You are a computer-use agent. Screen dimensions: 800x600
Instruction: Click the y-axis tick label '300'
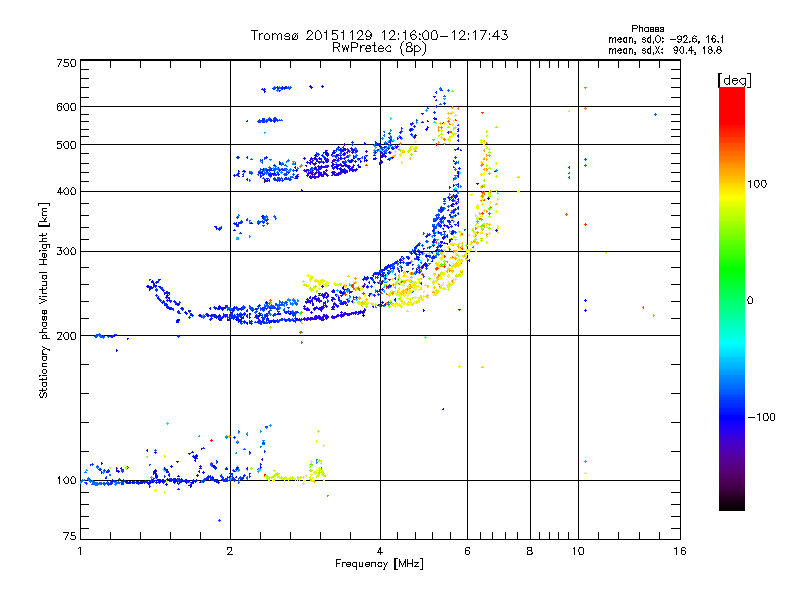coord(66,251)
